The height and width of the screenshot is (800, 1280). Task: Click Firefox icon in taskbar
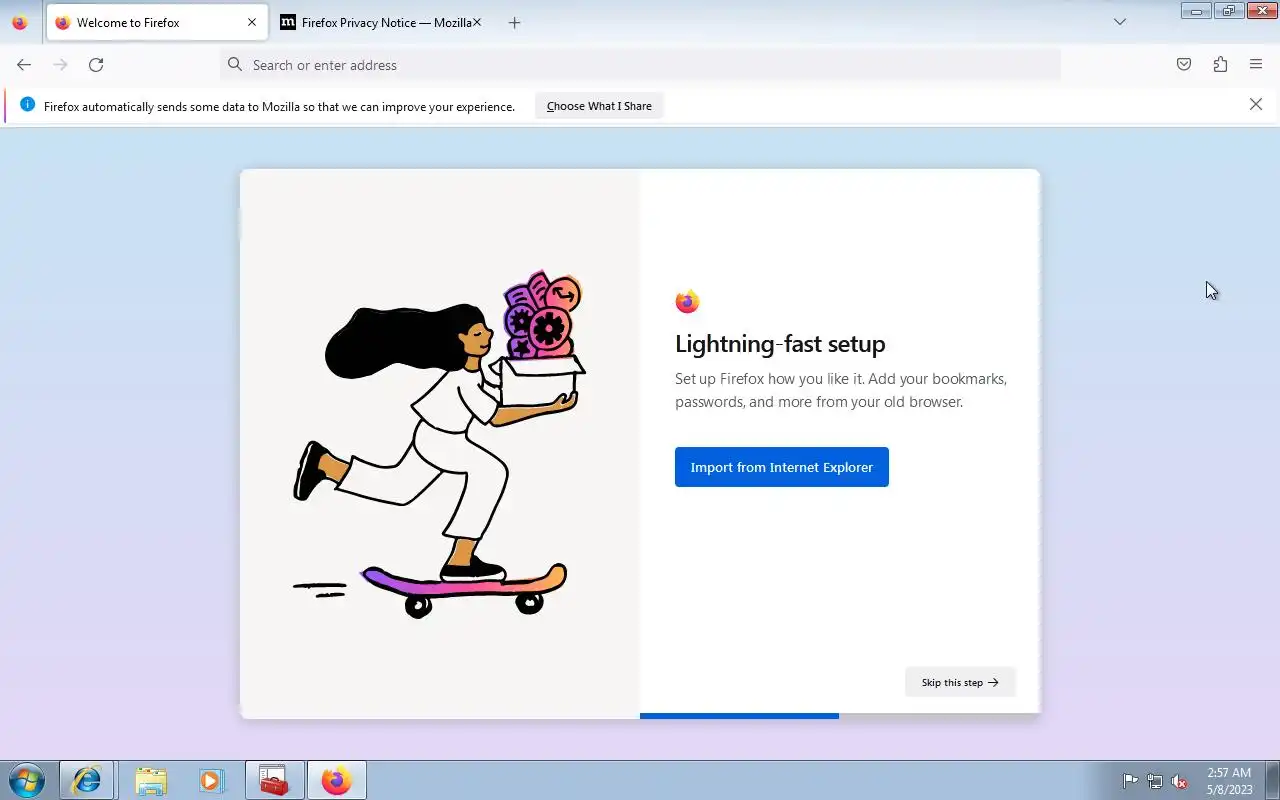[337, 780]
